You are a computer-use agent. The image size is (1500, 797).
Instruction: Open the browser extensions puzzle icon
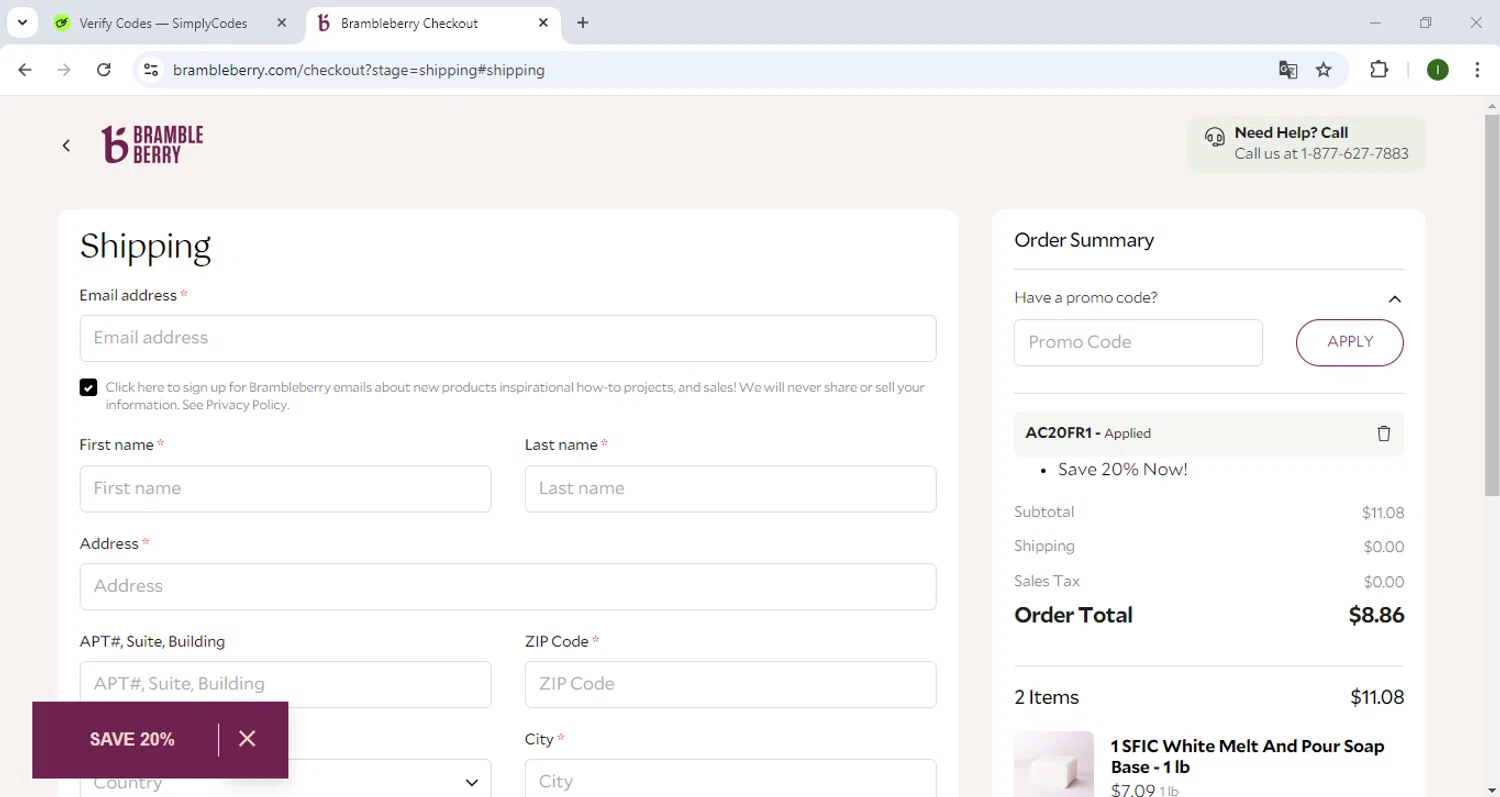(1379, 70)
